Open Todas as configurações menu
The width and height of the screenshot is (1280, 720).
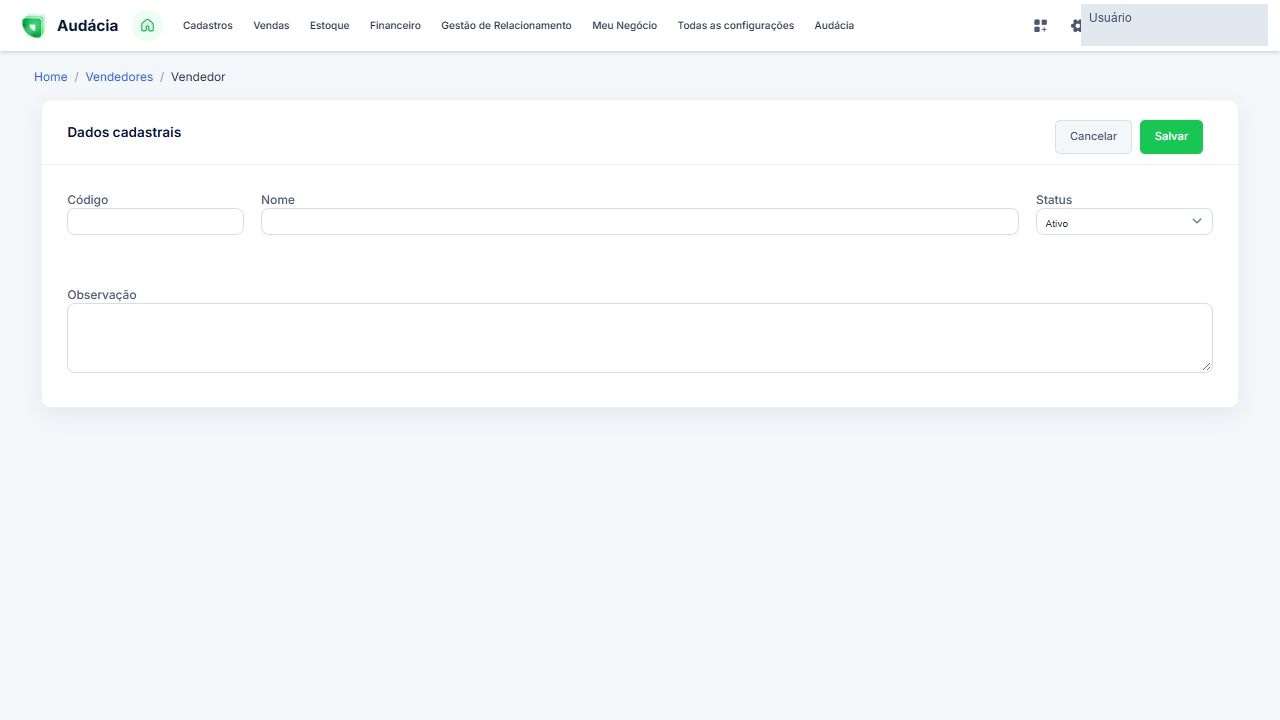coord(736,26)
